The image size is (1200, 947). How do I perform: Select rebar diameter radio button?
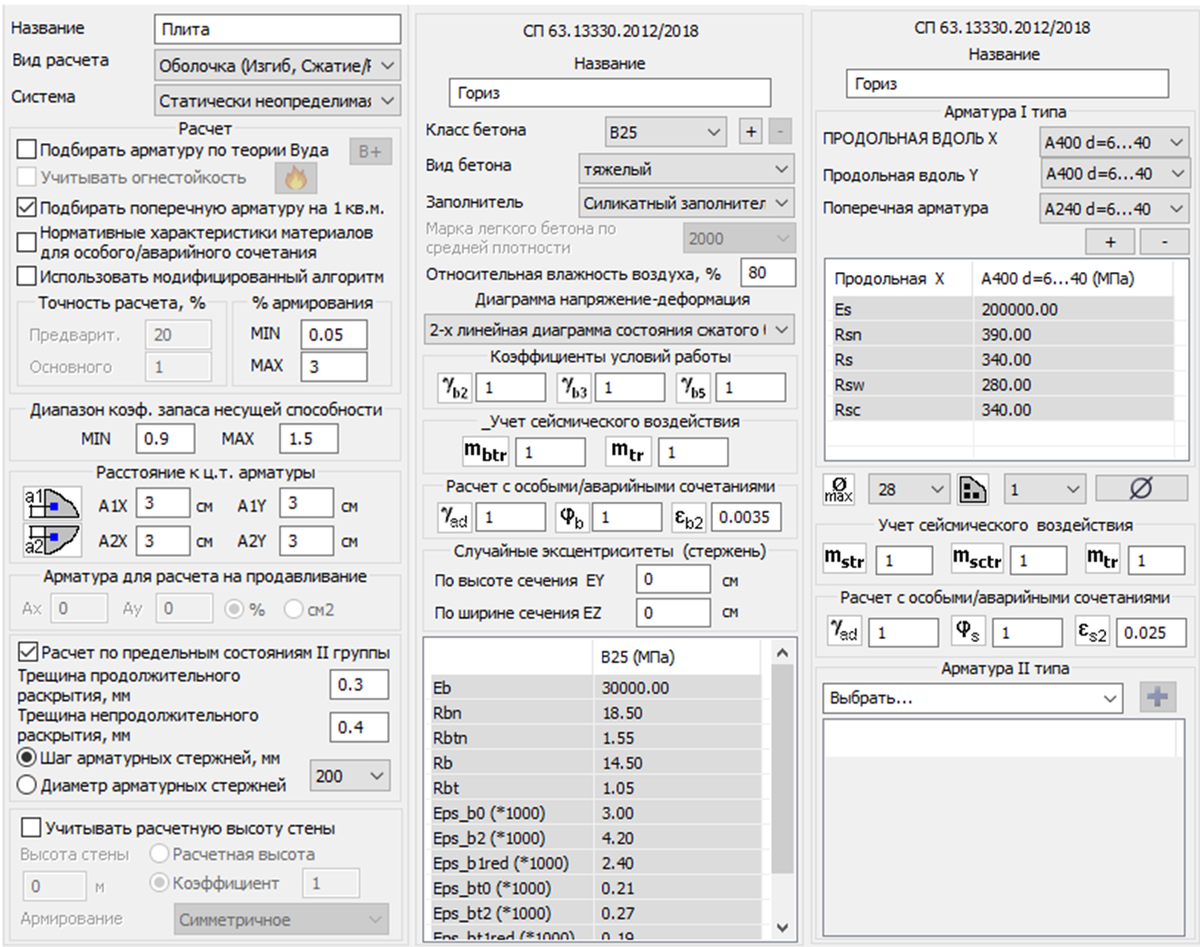tap(28, 786)
